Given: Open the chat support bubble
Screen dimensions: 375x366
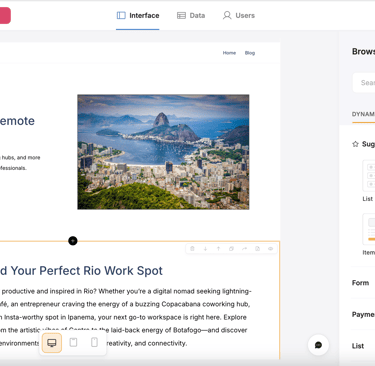Looking at the screenshot, I should tap(318, 345).
